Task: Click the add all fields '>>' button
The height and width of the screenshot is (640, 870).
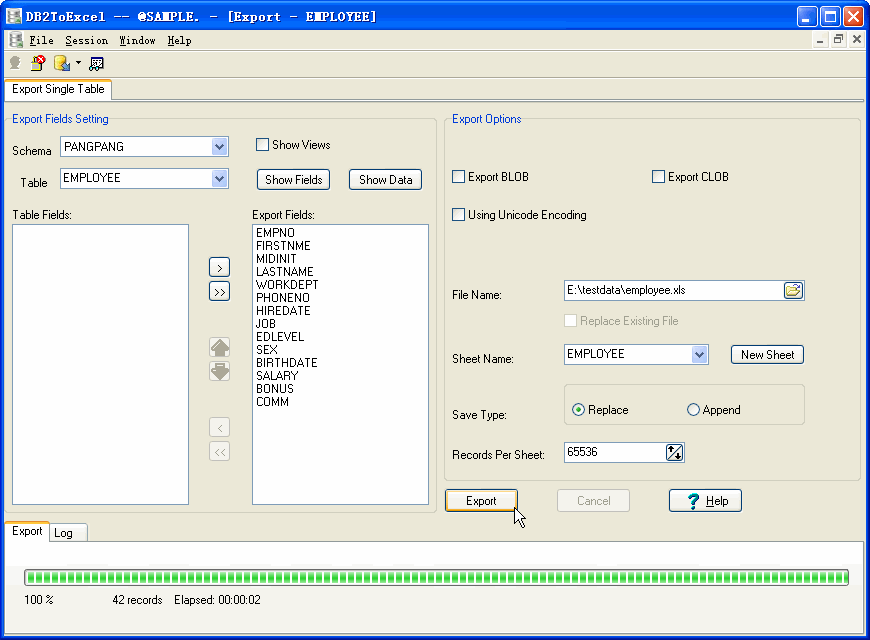Action: (220, 291)
